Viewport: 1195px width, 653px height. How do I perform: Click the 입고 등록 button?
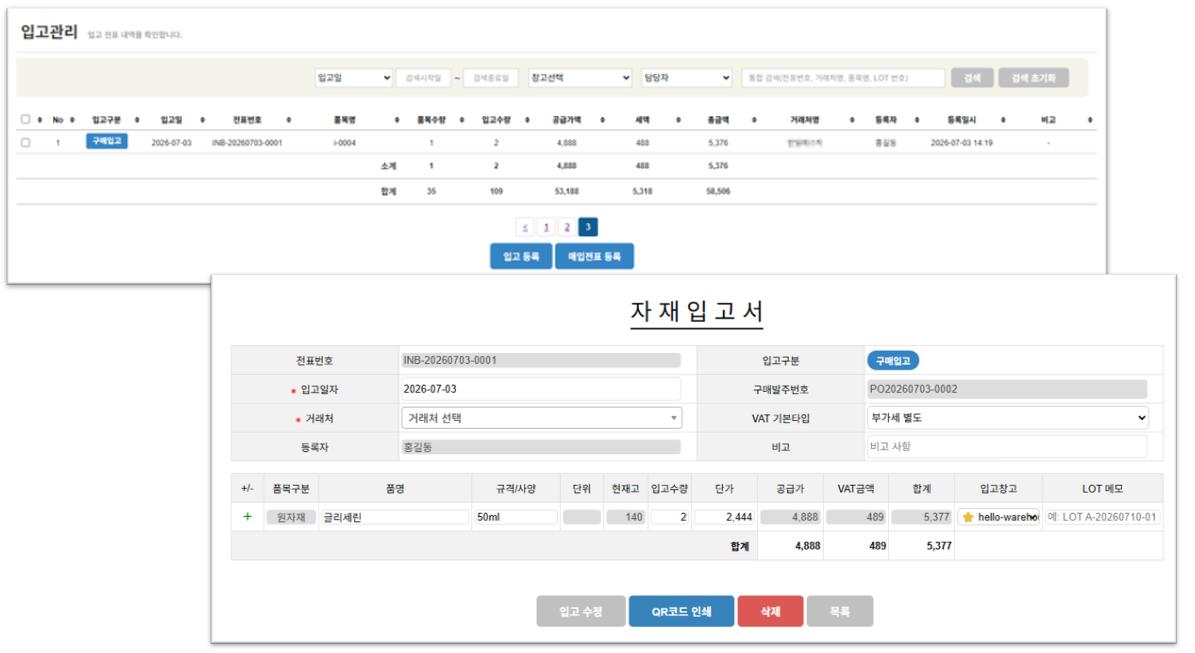521,256
